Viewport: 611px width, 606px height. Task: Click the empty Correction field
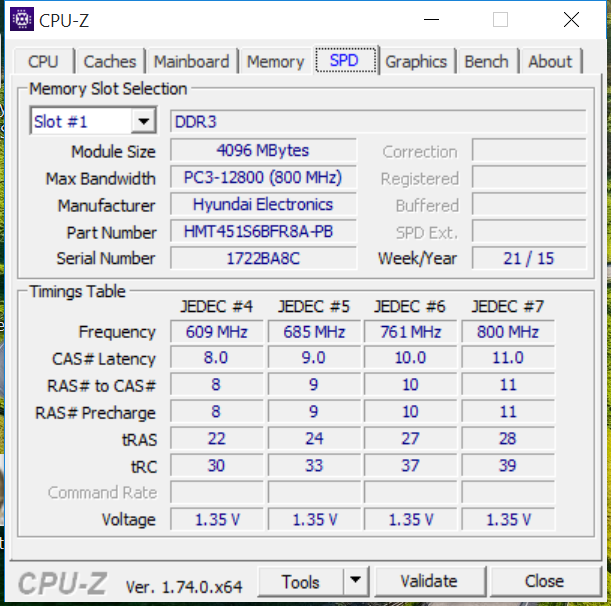(x=529, y=150)
